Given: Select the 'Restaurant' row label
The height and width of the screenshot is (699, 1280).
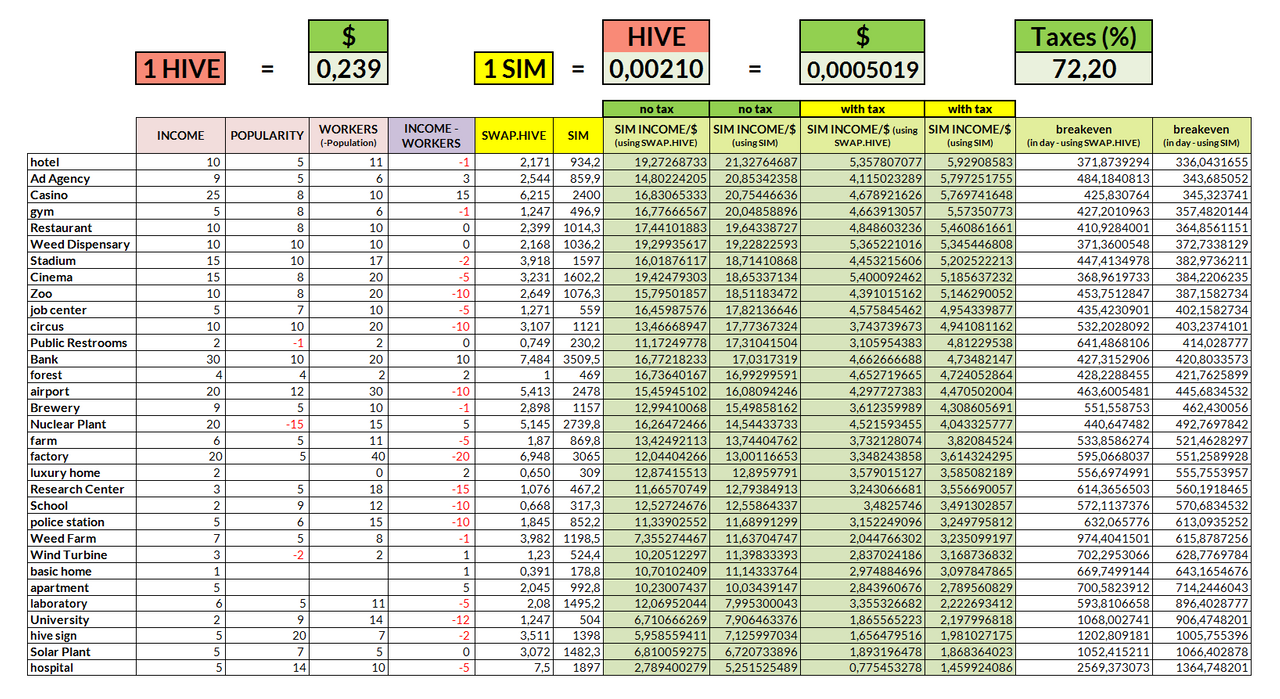Looking at the screenshot, I should pyautogui.click(x=82, y=227).
